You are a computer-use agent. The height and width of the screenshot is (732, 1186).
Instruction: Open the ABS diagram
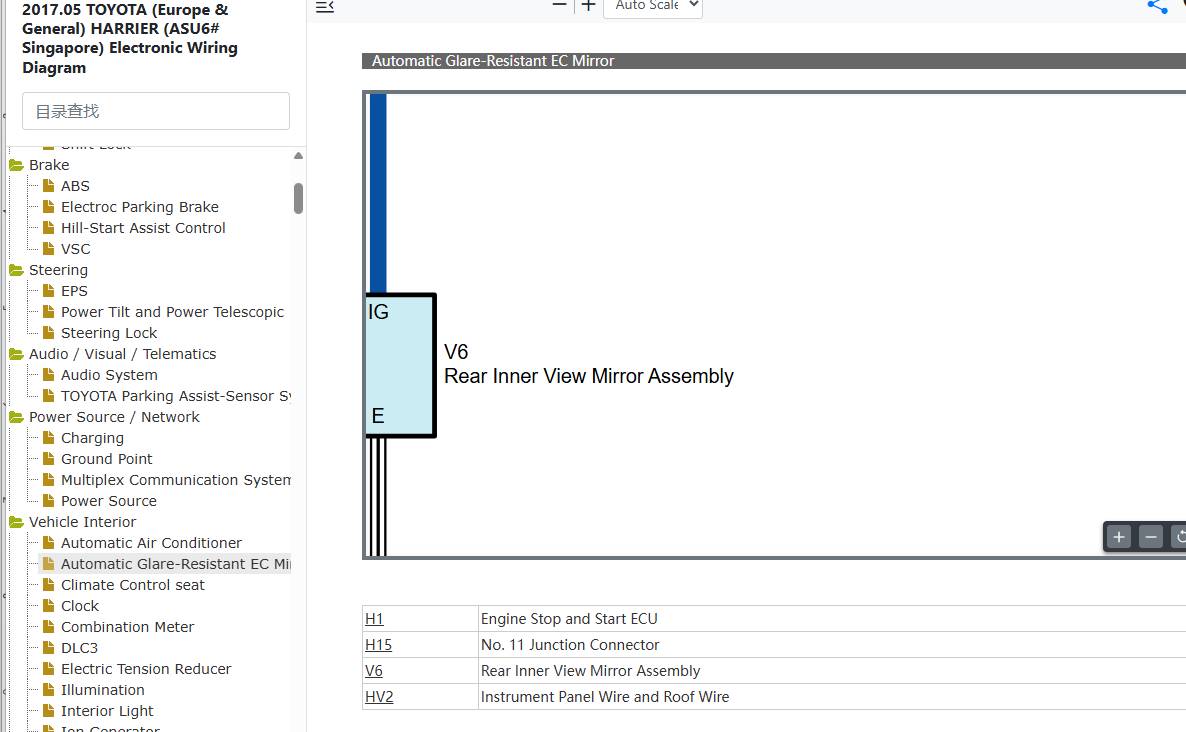(75, 186)
